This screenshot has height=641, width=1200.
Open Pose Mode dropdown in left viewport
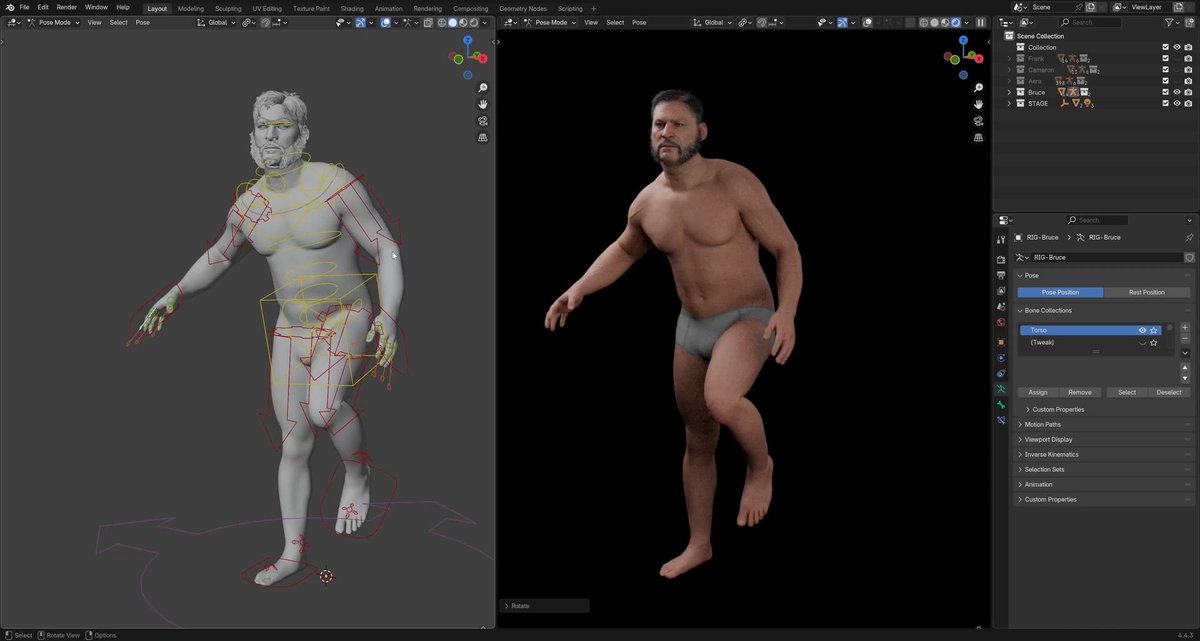53,22
